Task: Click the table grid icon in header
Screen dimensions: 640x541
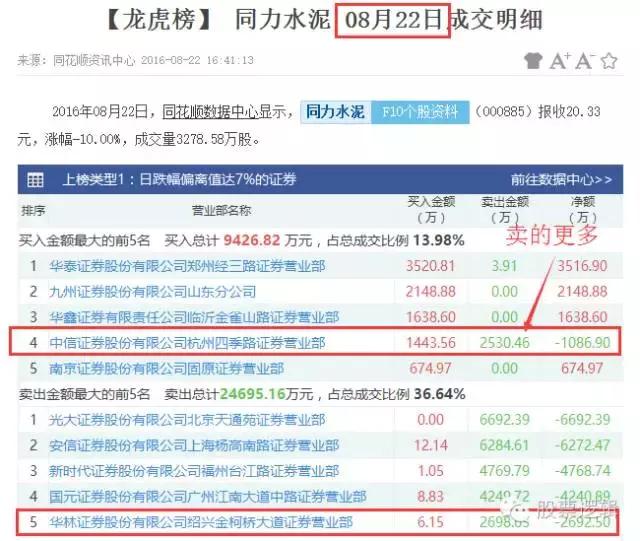Action: pyautogui.click(x=35, y=179)
